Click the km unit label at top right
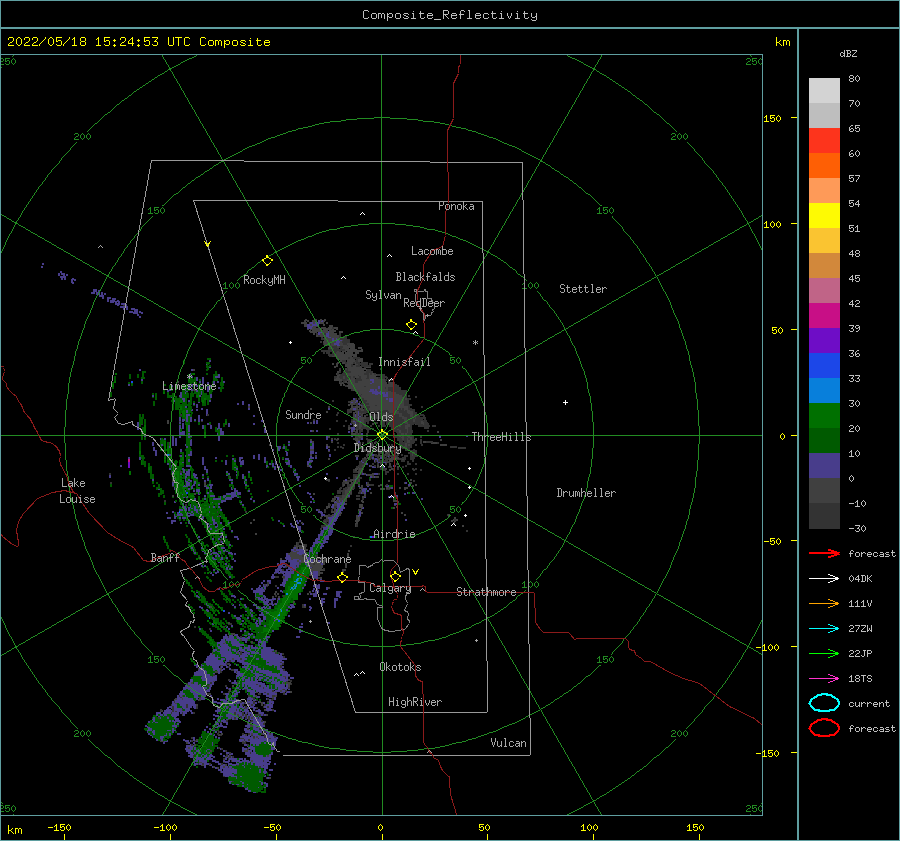The width and height of the screenshot is (900, 841). pyautogui.click(x=782, y=42)
